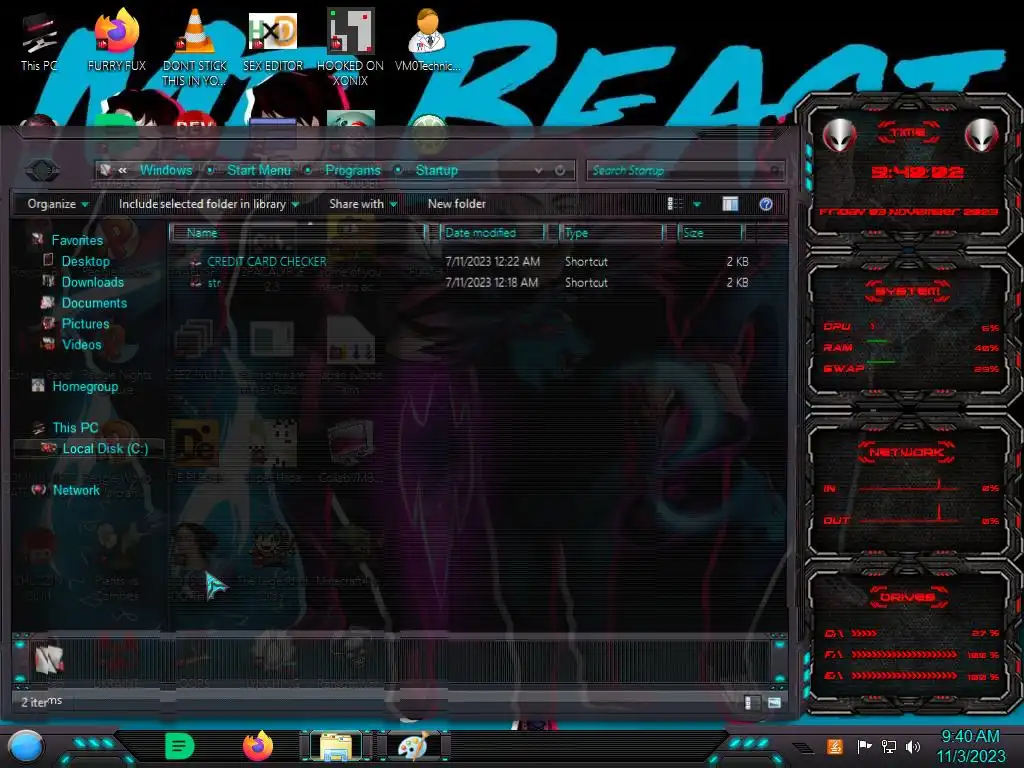Select This PC in the navigation pane
The image size is (1024, 768).
tap(75, 428)
